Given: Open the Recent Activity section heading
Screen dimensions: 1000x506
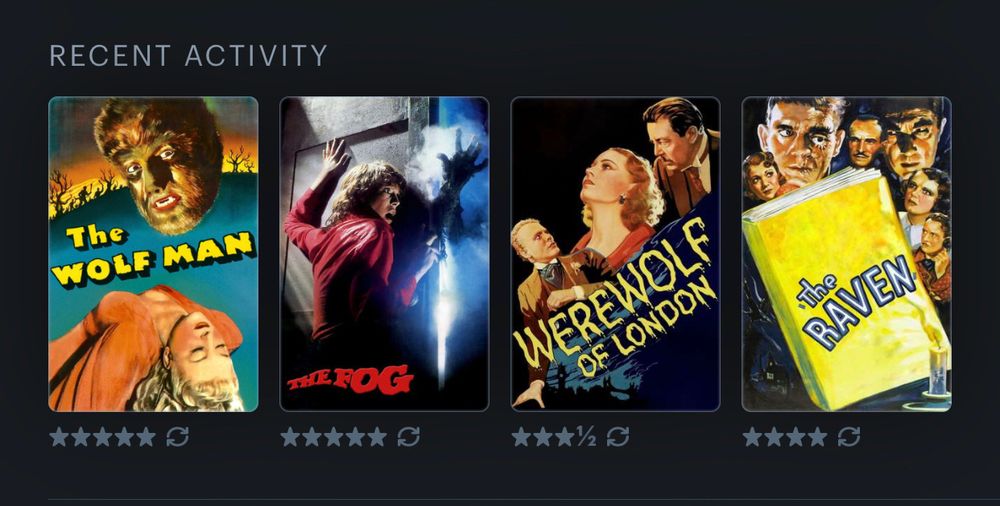Looking at the screenshot, I should coord(188,56).
